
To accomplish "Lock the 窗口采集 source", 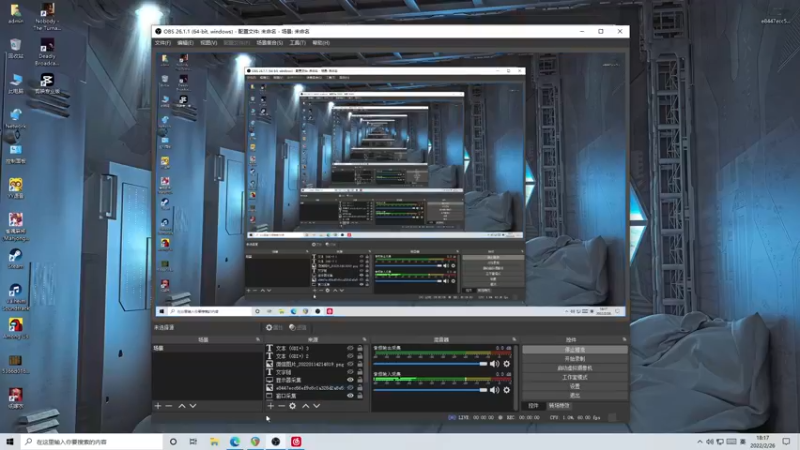I will (x=360, y=395).
